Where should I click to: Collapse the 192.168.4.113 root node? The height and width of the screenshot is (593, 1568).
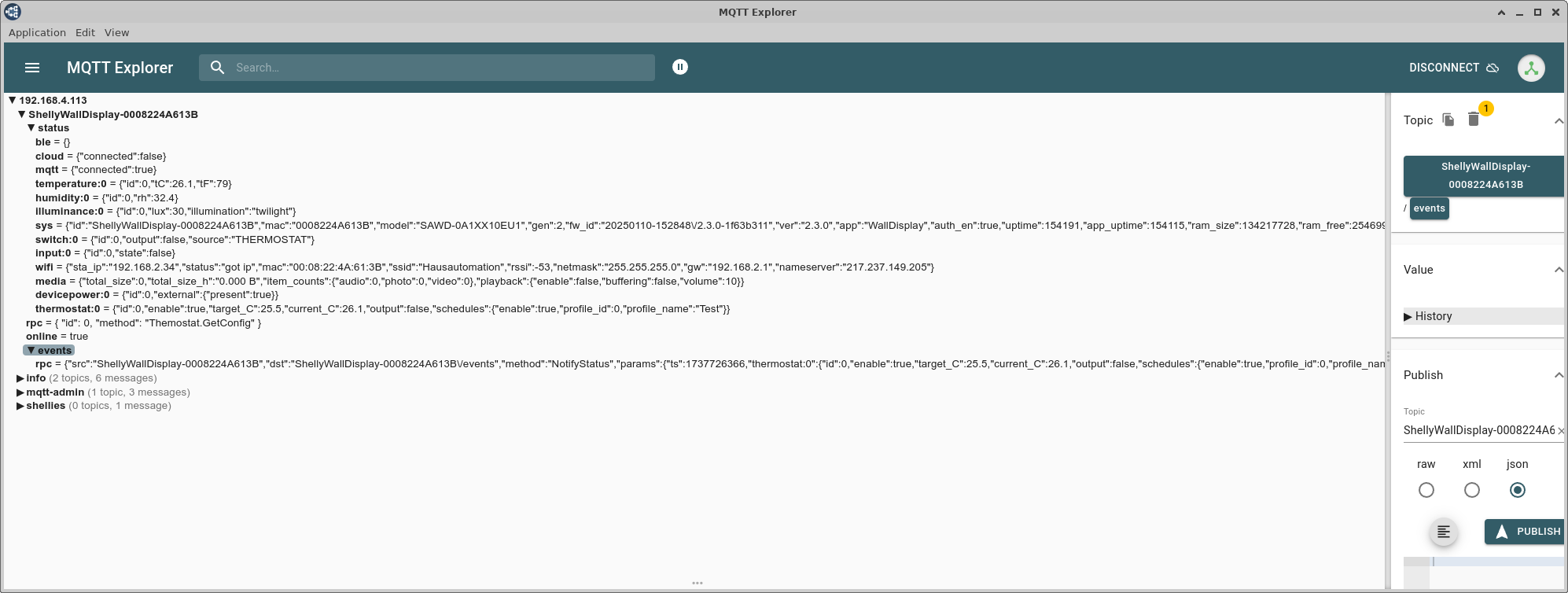13,101
